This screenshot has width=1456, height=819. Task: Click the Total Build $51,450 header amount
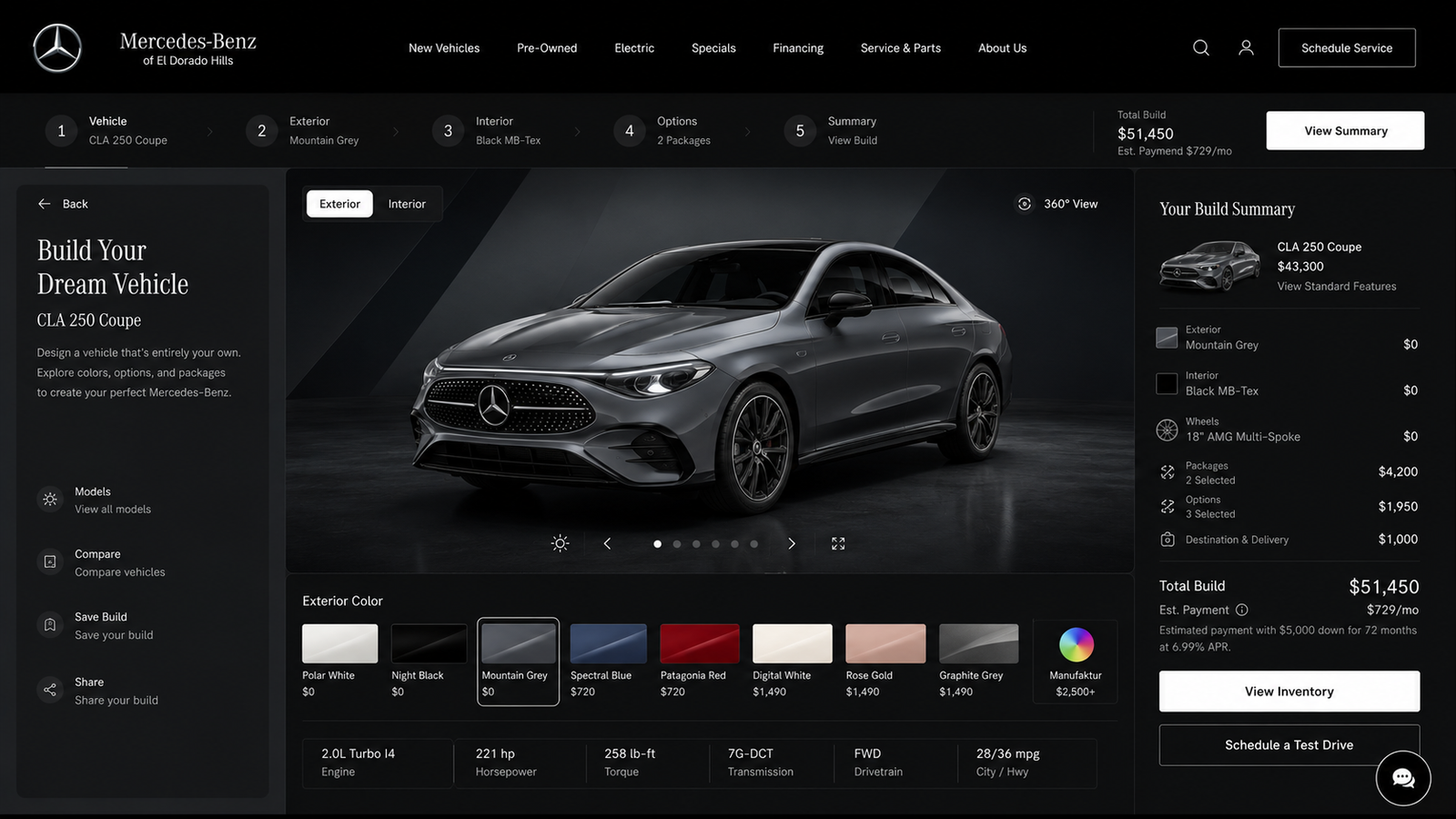pyautogui.click(x=1146, y=134)
